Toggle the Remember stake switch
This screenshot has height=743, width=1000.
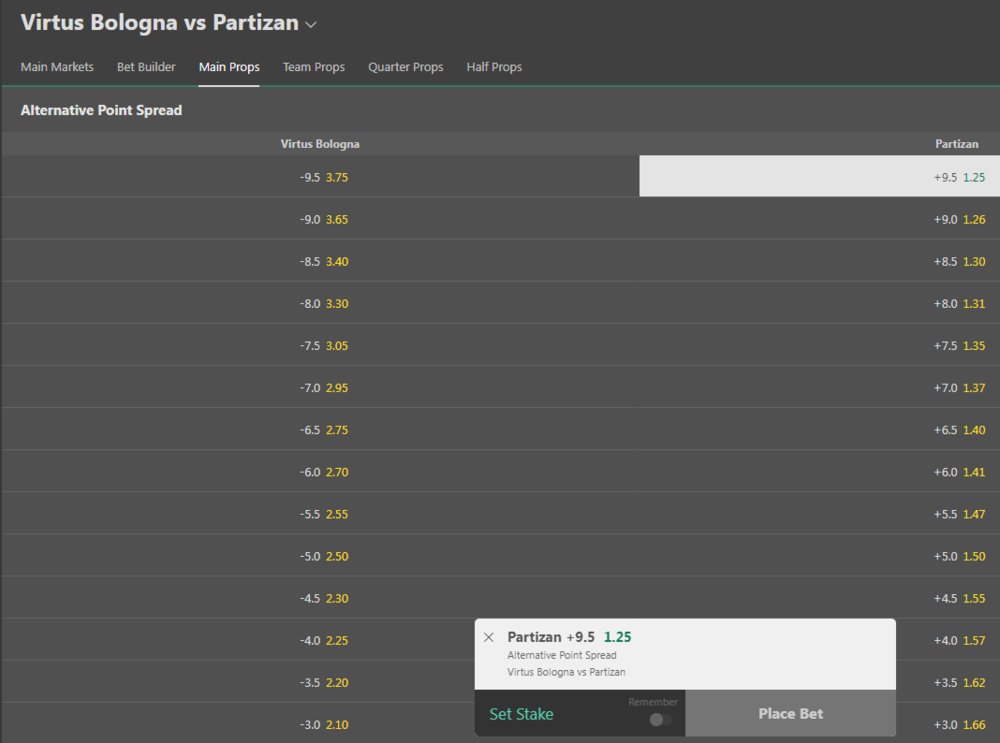coord(660,719)
